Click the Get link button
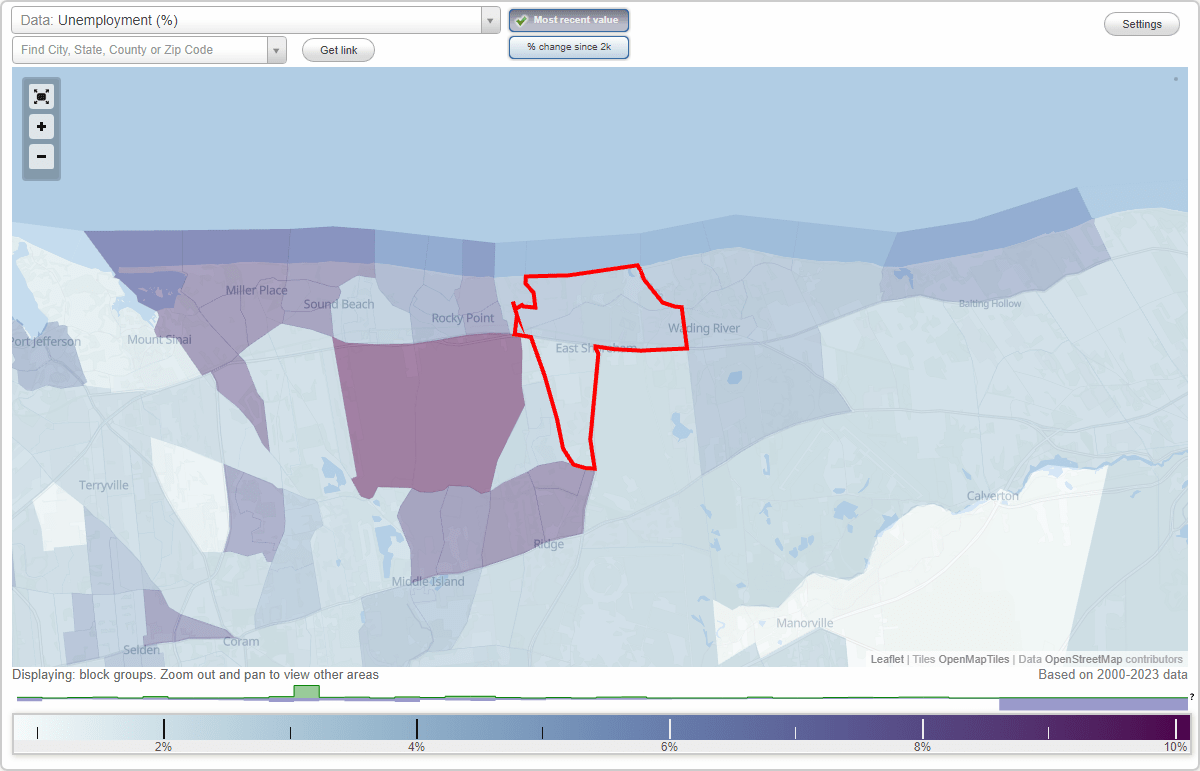 tap(338, 49)
